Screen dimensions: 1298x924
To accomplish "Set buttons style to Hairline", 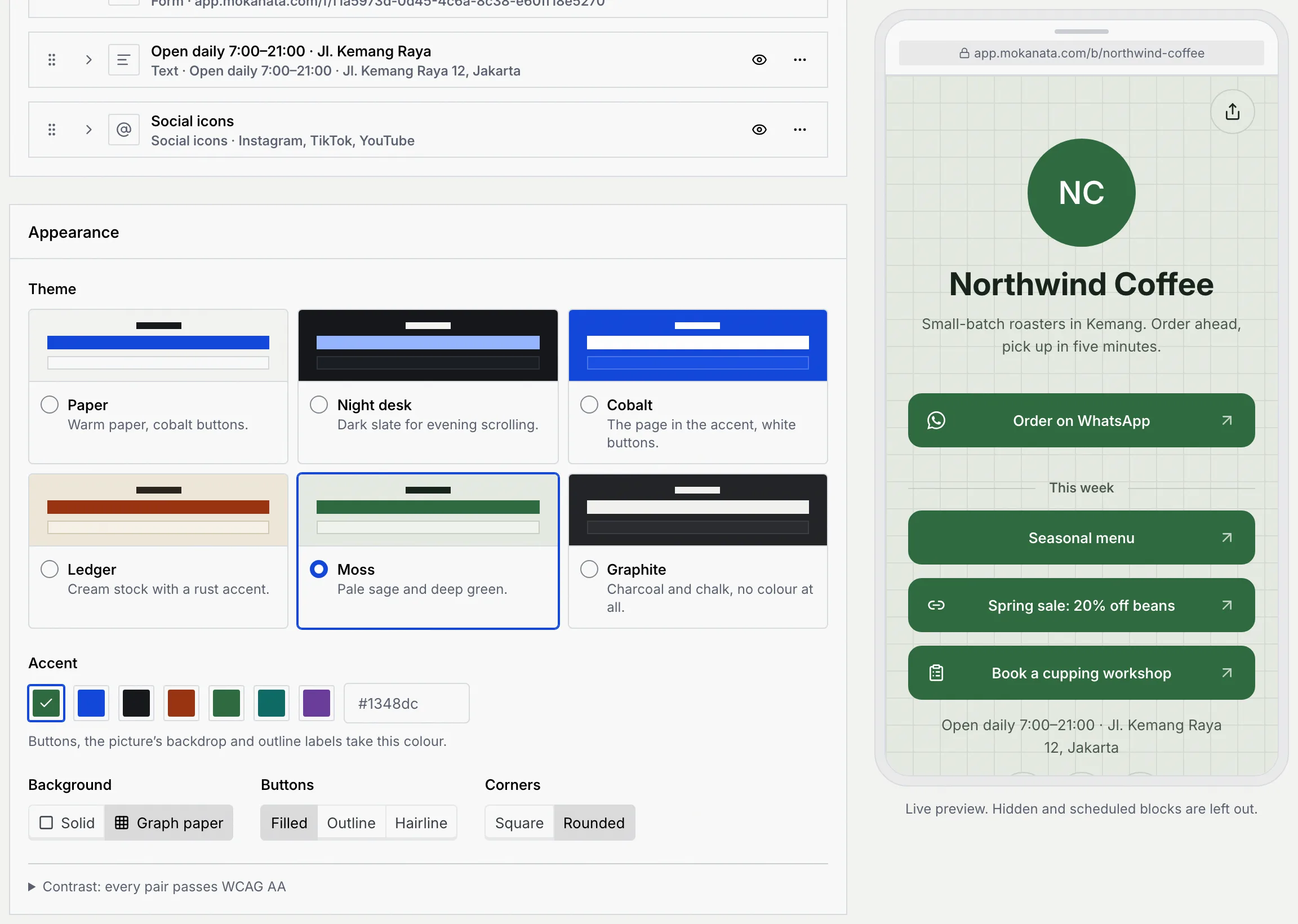I will tap(421, 823).
